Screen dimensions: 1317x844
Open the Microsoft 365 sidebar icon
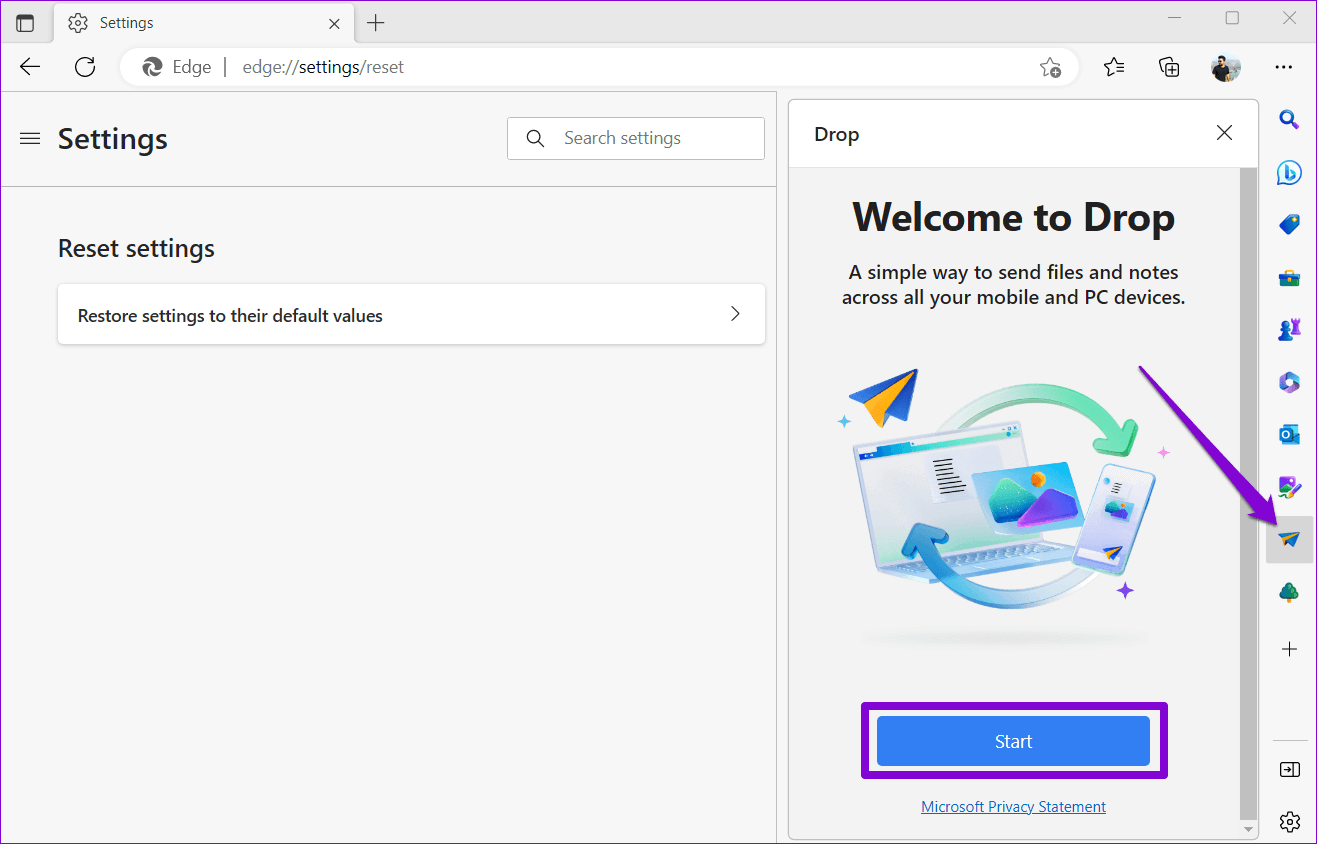coord(1289,382)
